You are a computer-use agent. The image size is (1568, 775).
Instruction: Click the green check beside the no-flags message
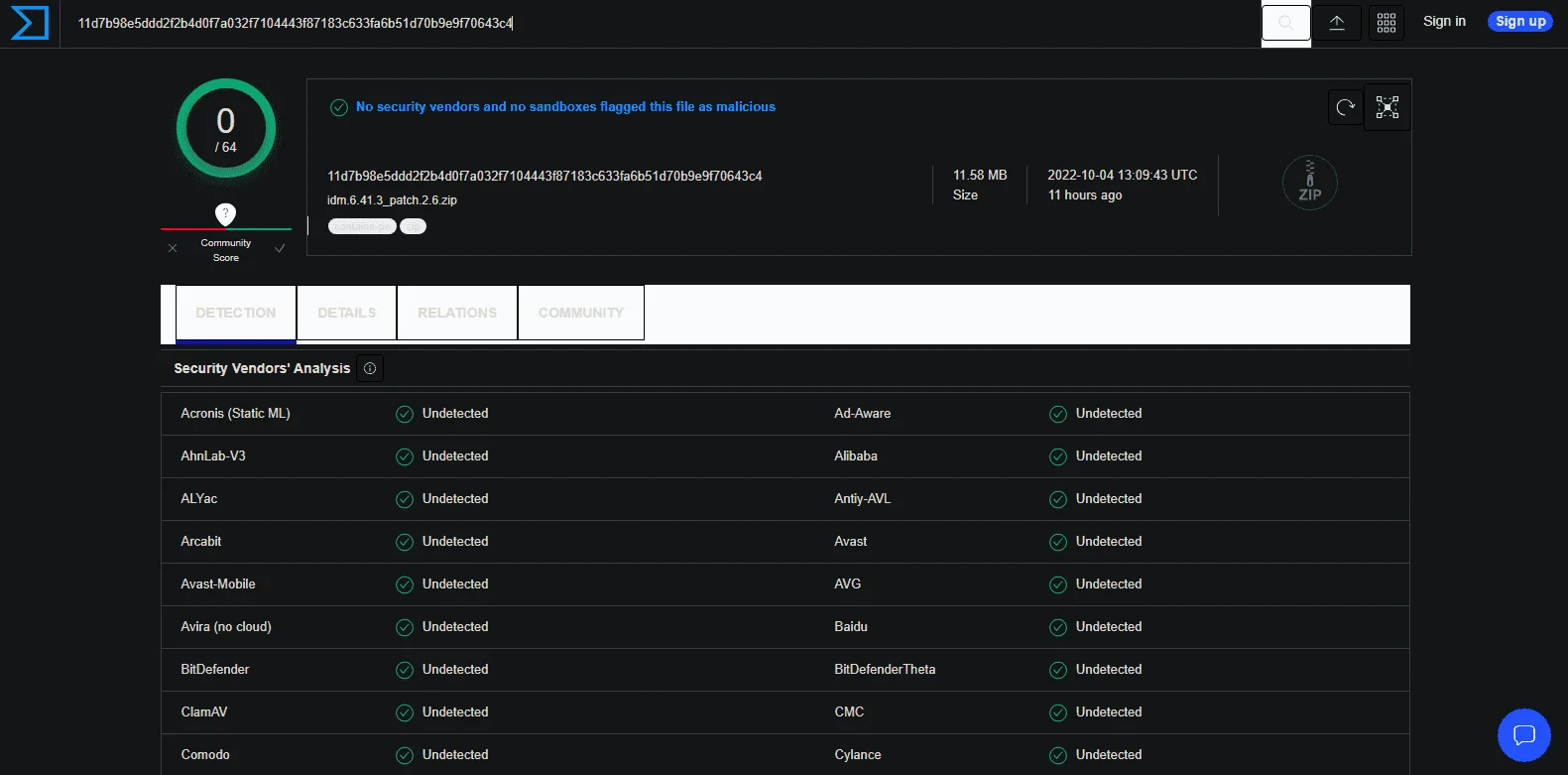pos(339,107)
